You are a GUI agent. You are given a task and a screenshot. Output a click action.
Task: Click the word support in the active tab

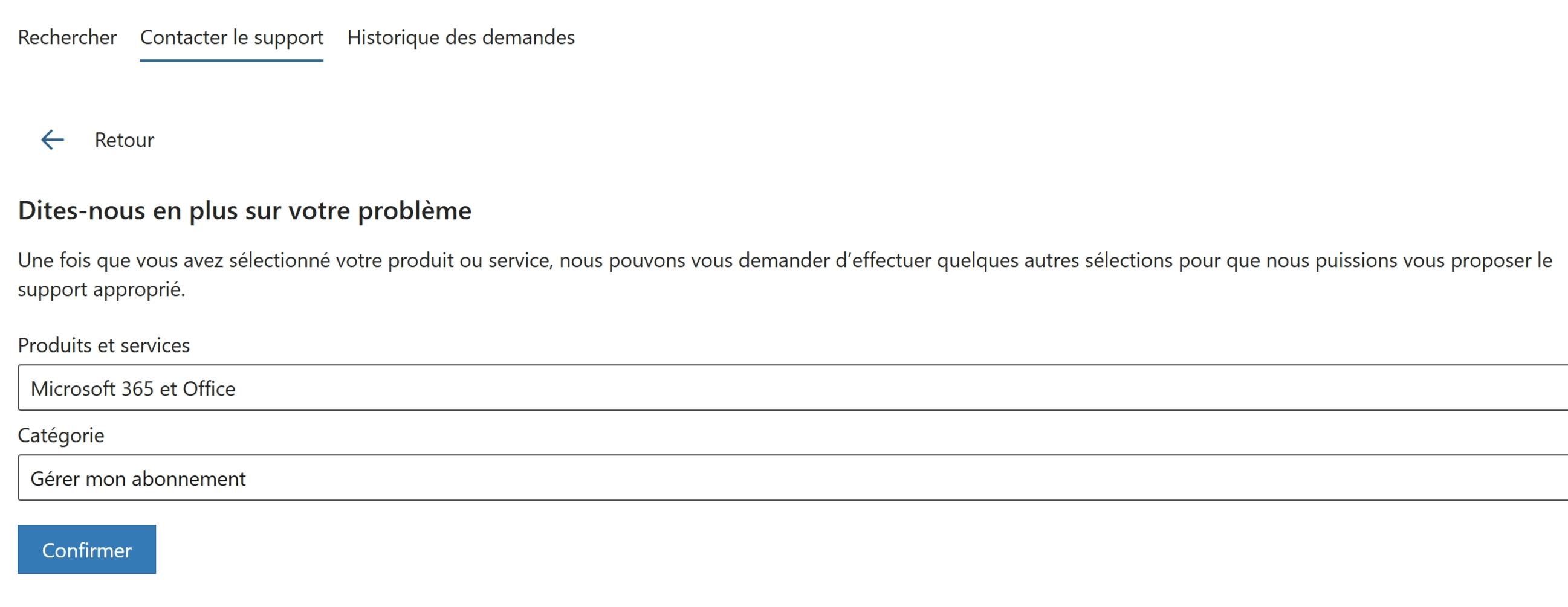(x=288, y=38)
